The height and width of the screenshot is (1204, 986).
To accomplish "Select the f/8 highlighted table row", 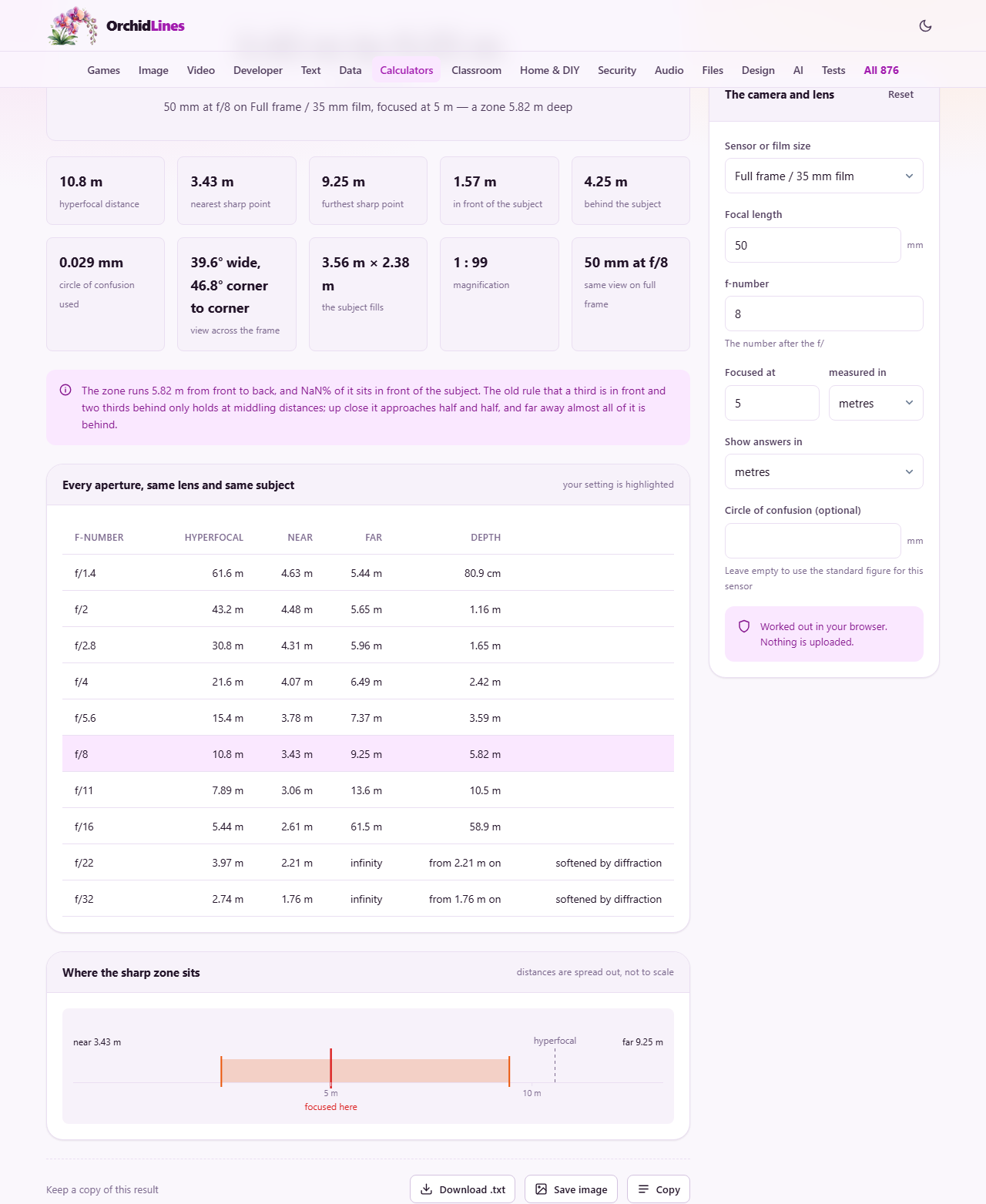I will [367, 753].
